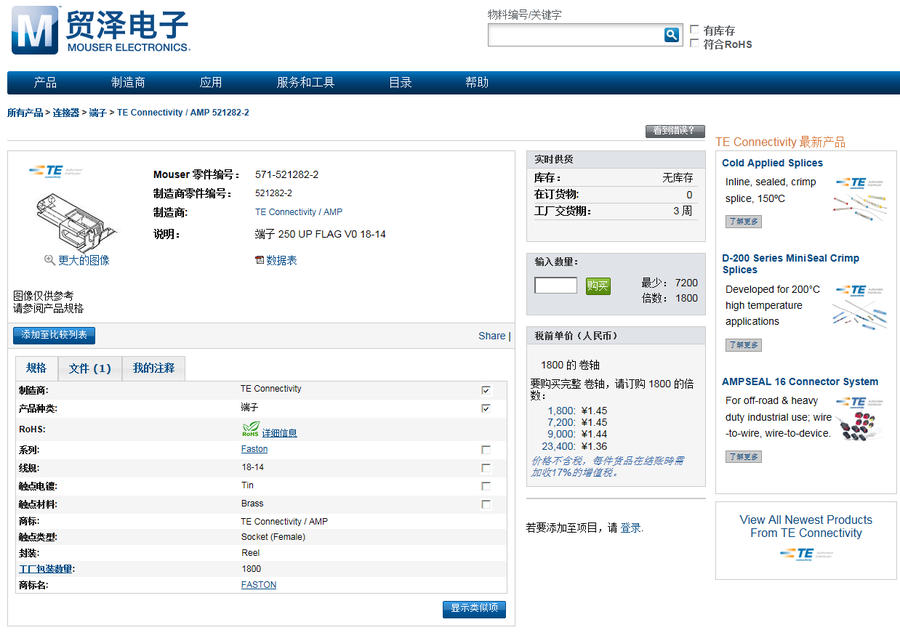Click the Mouser Electronics logo

point(100,30)
